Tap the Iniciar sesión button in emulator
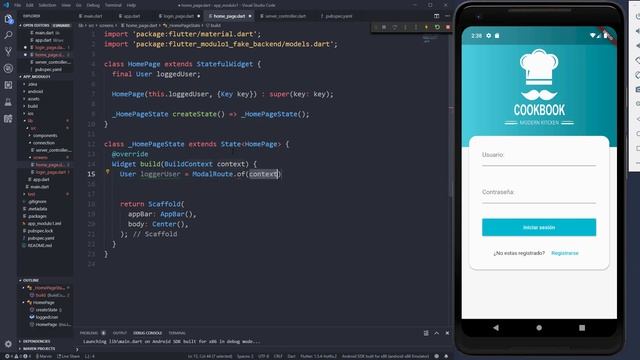 coord(539,227)
